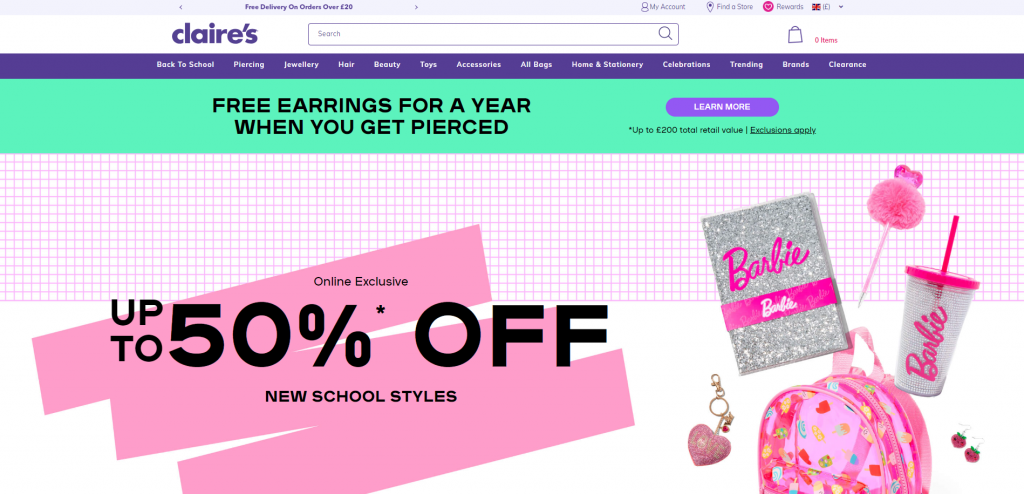Click the My Account person icon
The height and width of the screenshot is (494, 1024).
click(645, 7)
